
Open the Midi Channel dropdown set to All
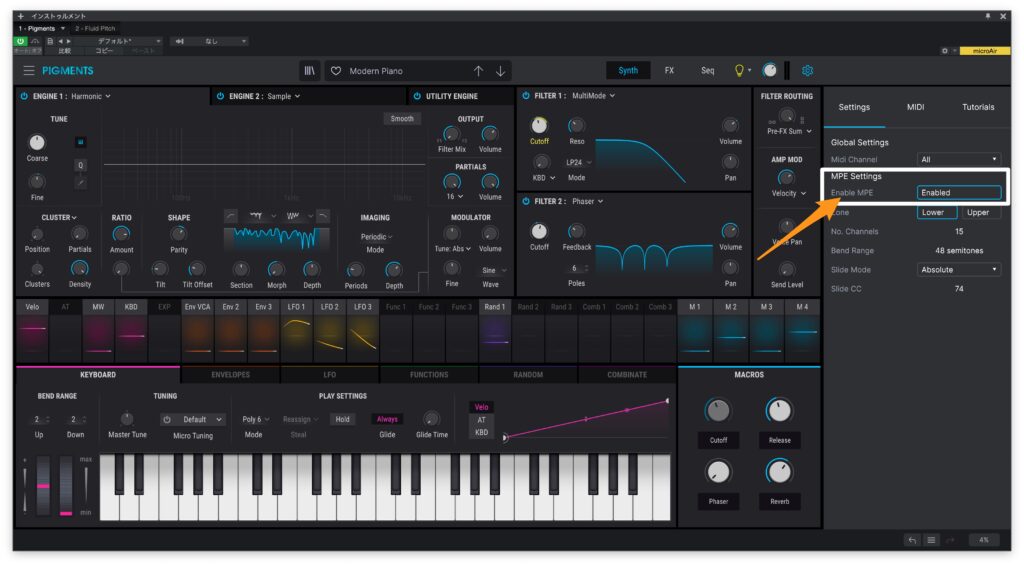(x=958, y=159)
